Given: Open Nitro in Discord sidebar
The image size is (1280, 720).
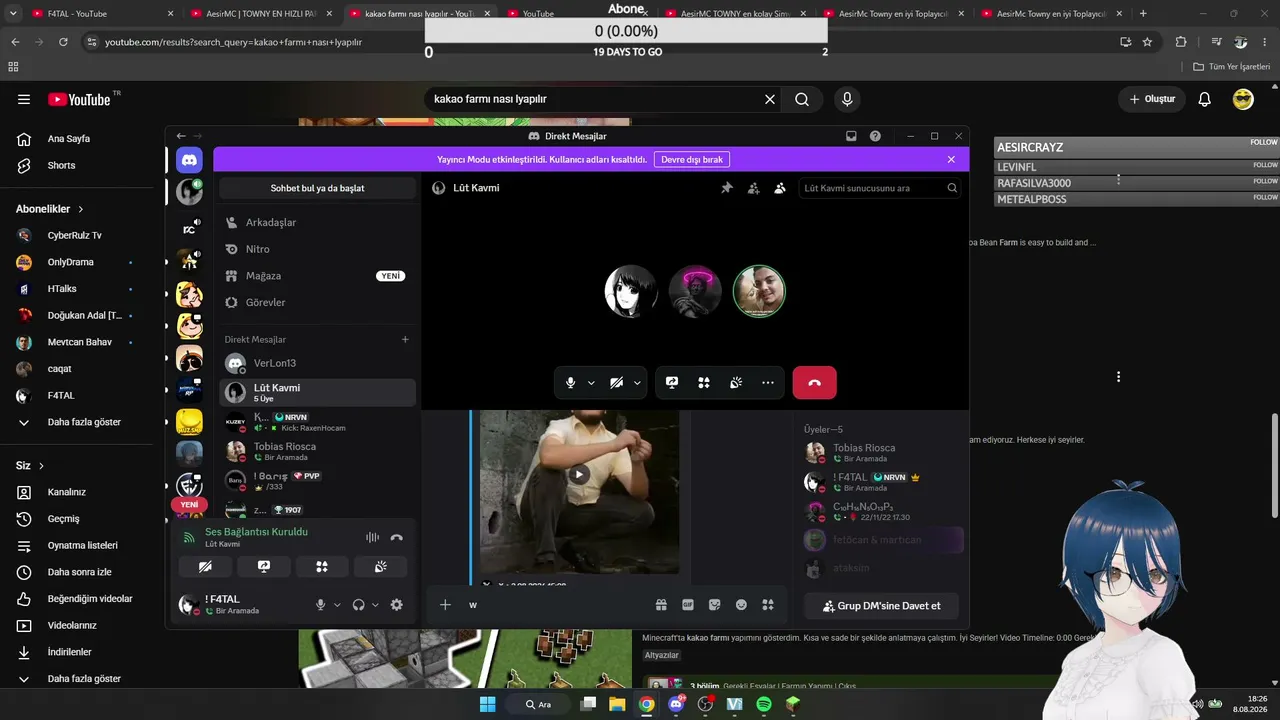Looking at the screenshot, I should tap(317, 249).
